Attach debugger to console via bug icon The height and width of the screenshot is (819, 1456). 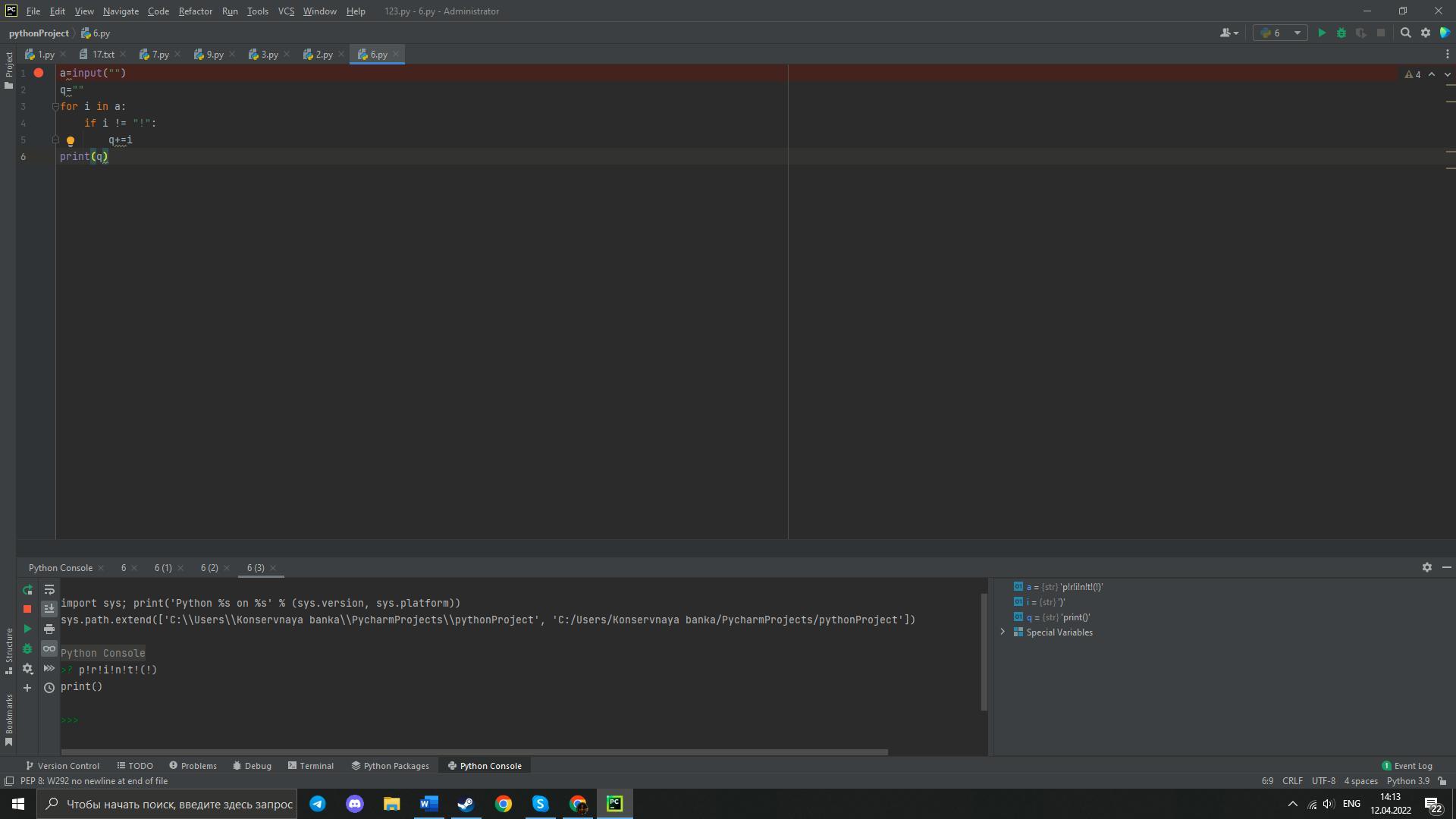[27, 648]
